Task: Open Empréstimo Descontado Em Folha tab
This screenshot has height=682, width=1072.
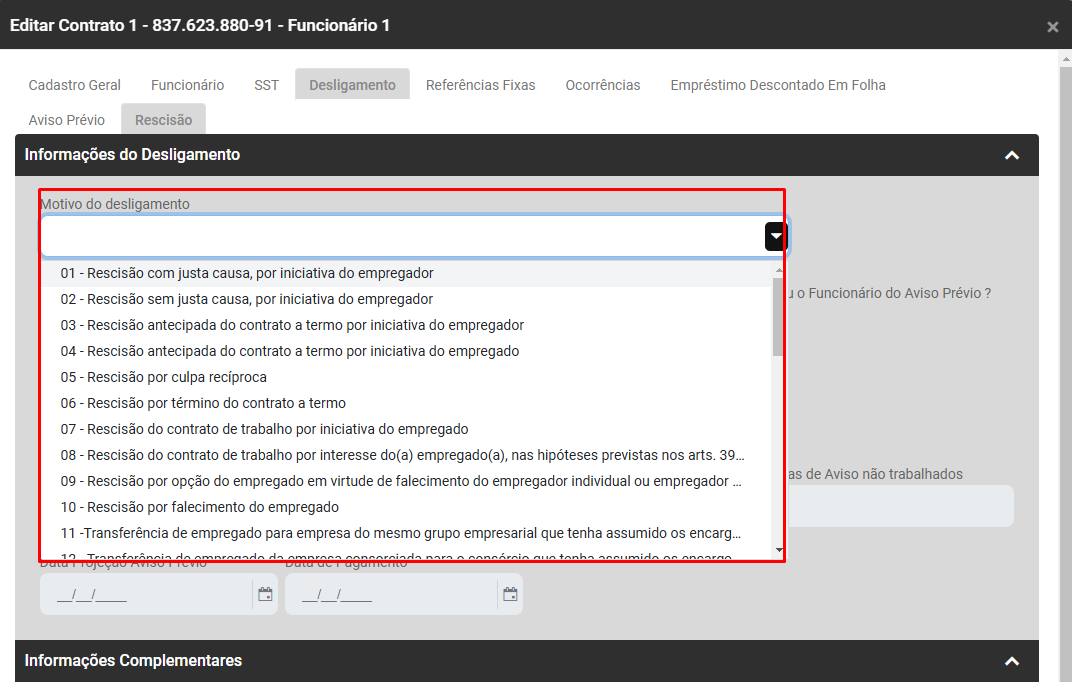Action: [778, 85]
